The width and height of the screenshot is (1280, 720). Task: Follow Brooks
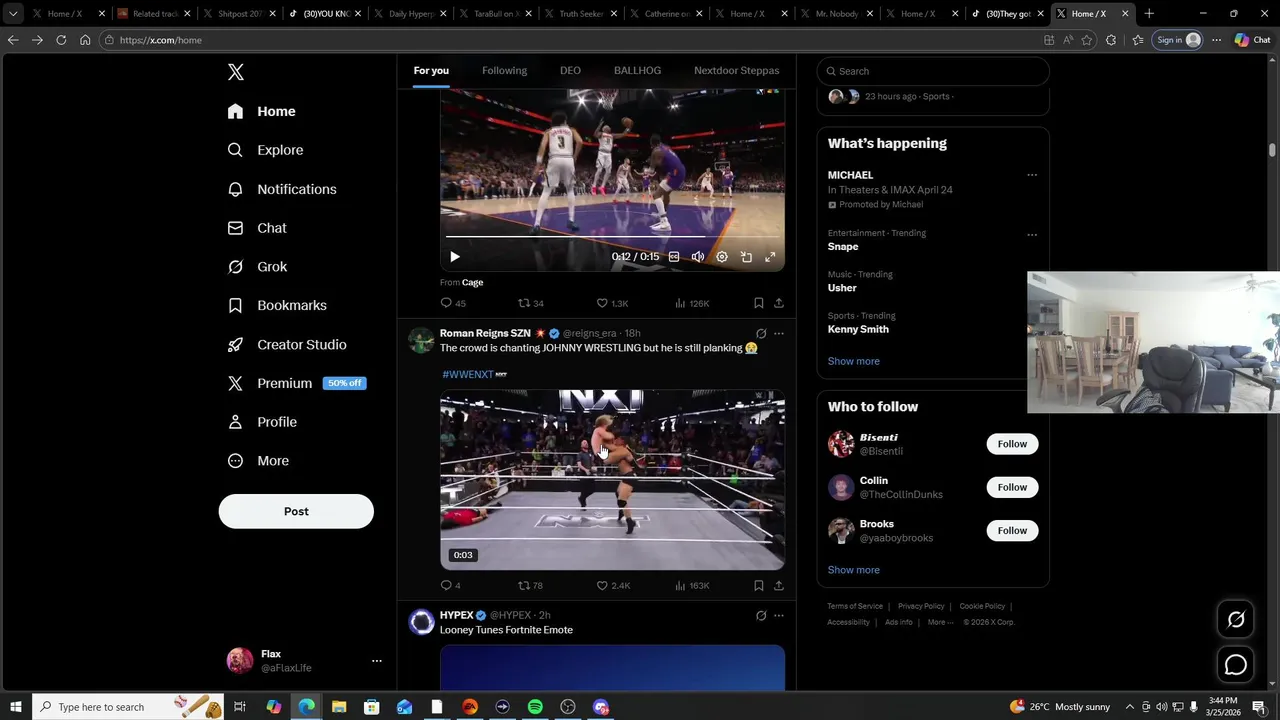coord(1012,530)
